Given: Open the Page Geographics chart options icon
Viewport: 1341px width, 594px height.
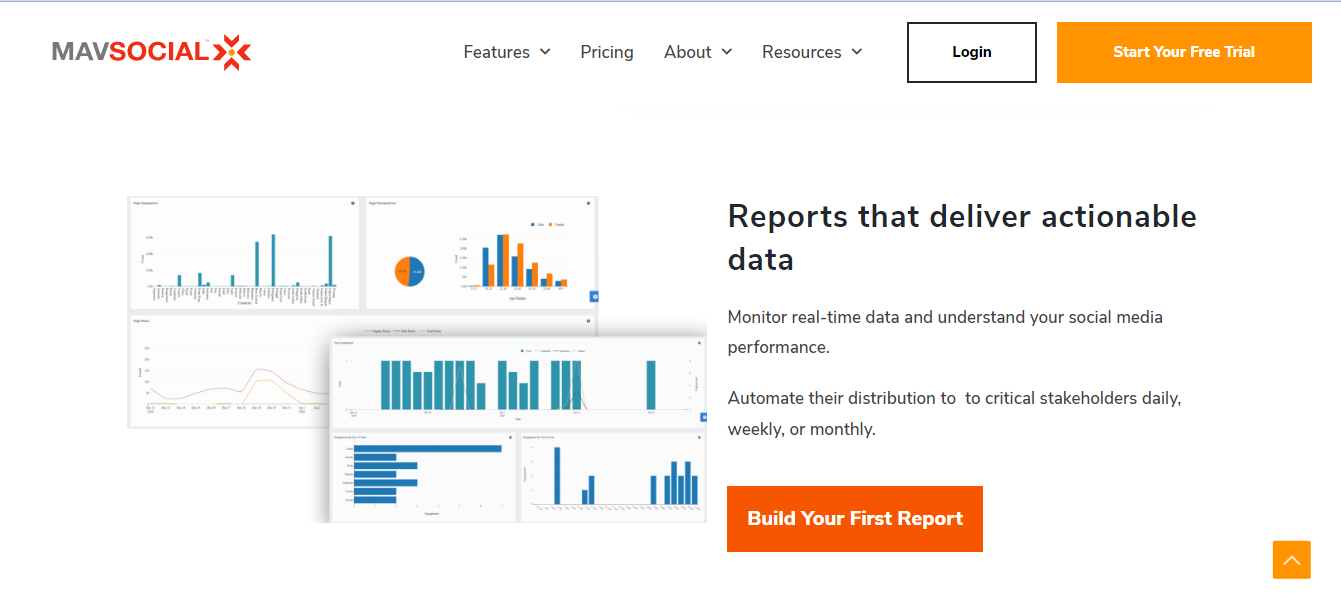Looking at the screenshot, I should pyautogui.click(x=352, y=203).
